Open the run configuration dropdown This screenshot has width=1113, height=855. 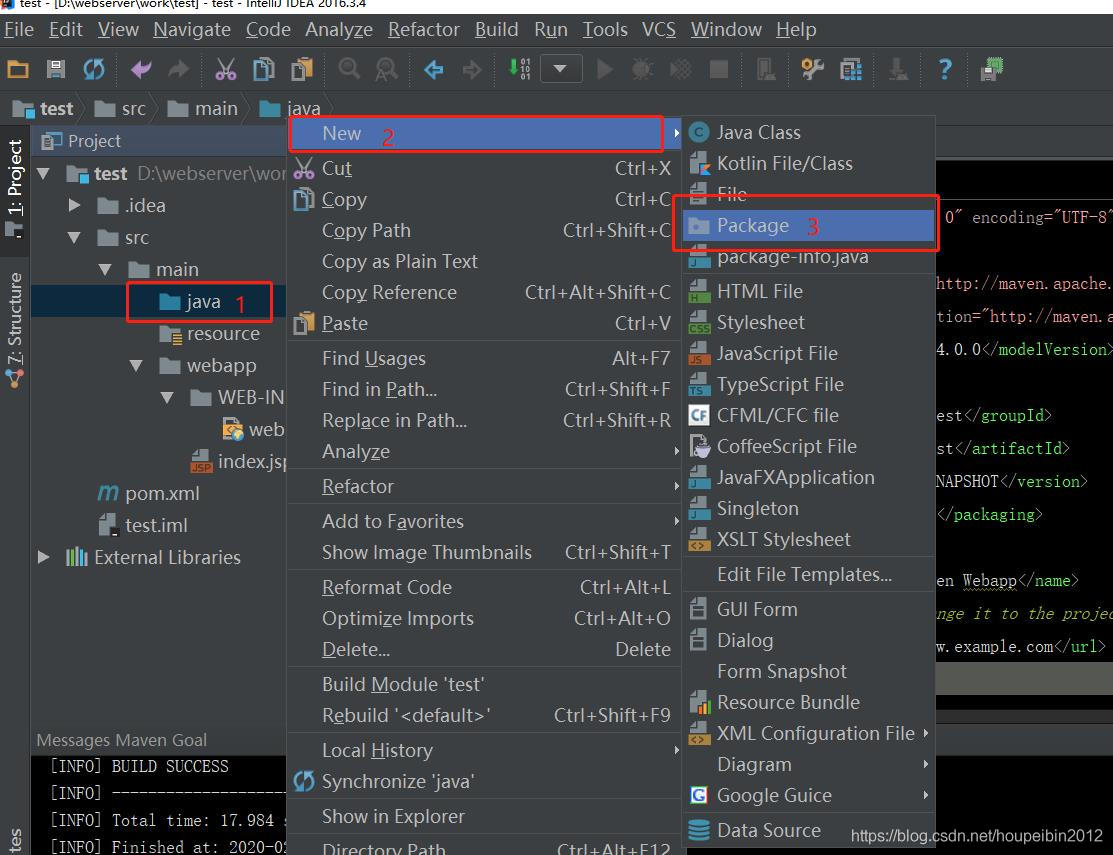(561, 69)
